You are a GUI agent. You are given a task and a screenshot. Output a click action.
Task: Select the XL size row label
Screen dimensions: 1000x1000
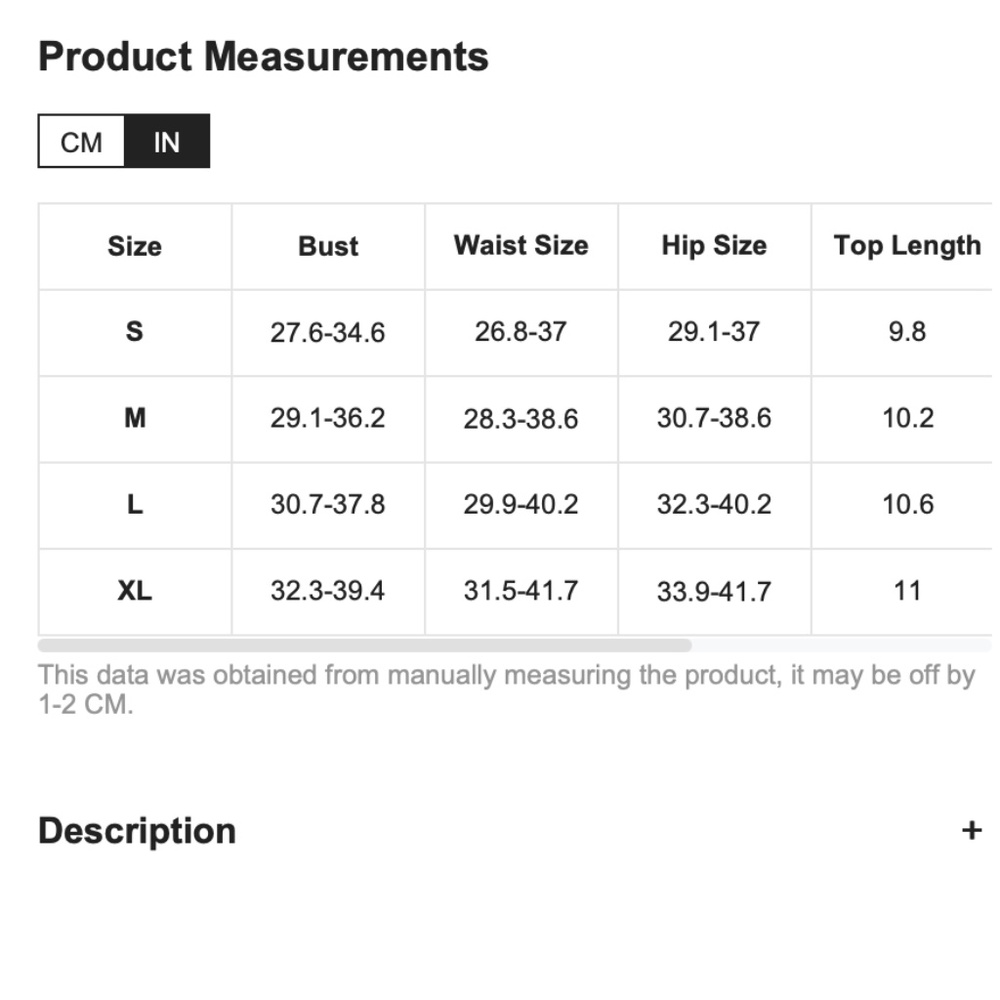click(135, 591)
